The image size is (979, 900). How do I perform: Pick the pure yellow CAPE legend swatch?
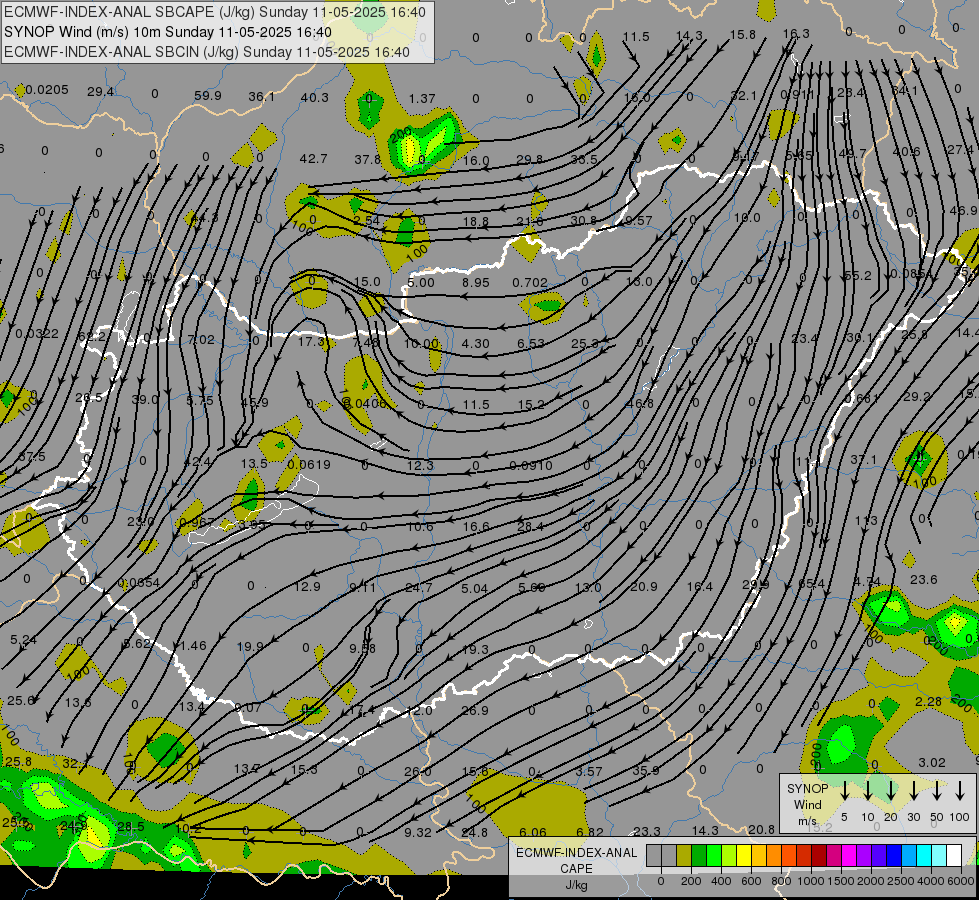point(744,855)
